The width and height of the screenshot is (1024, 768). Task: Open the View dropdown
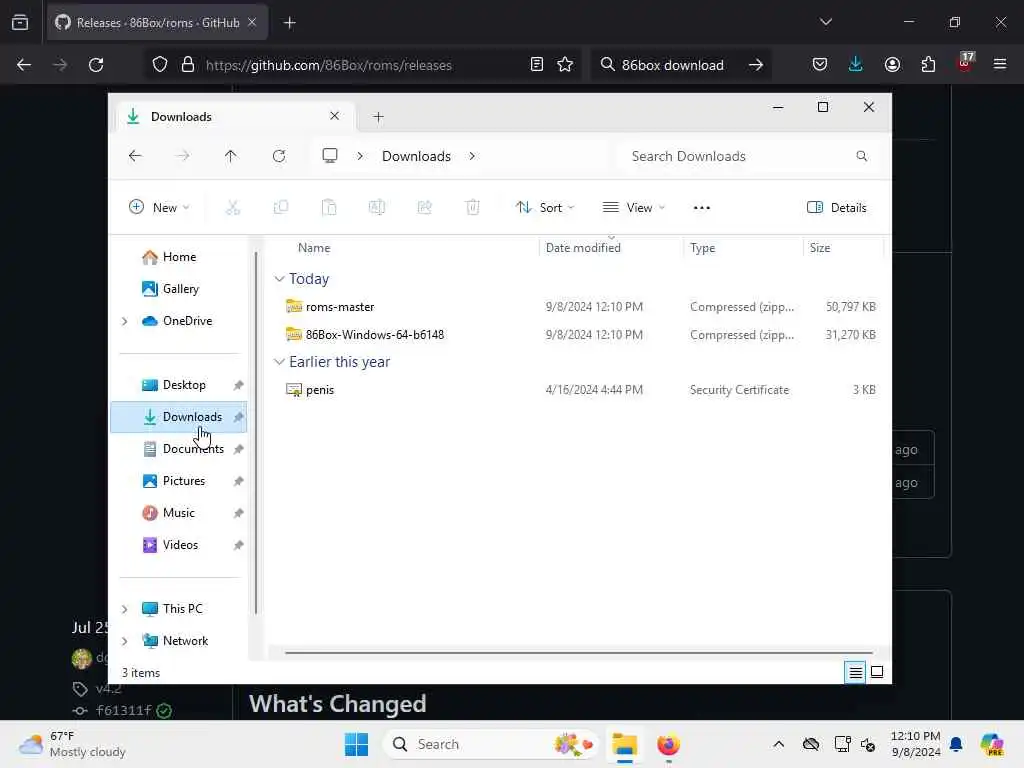633,208
